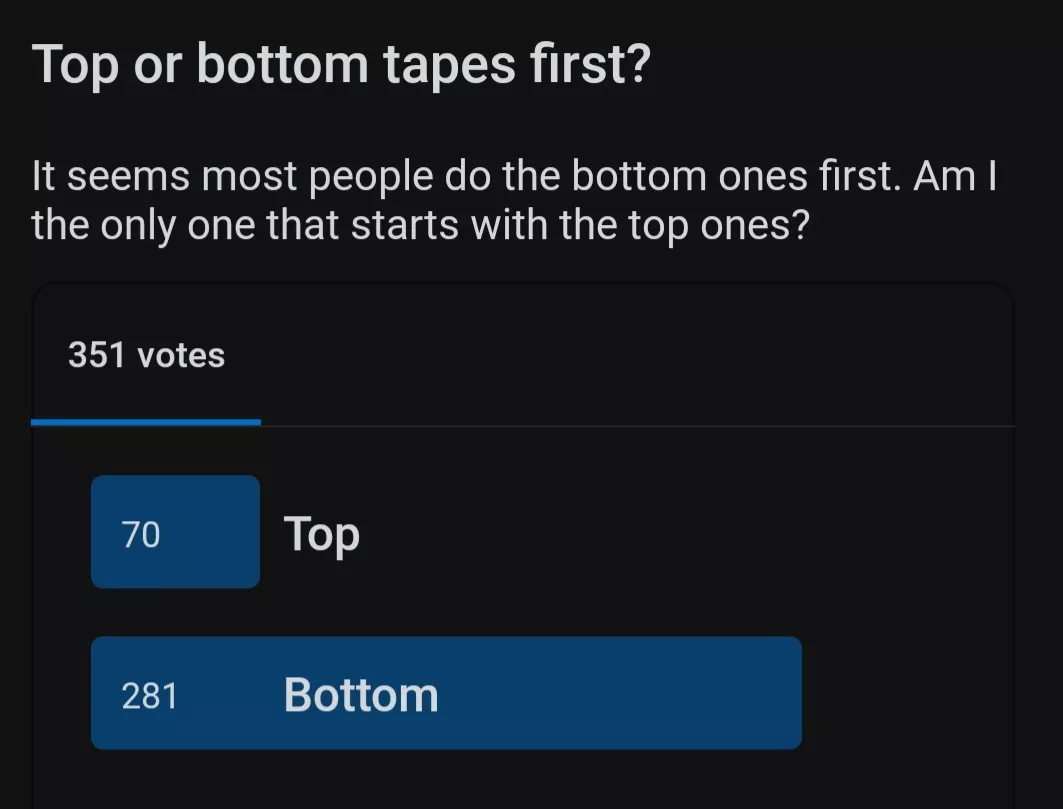Click inside the Top blue bar
The image size is (1063, 809).
coord(175,532)
